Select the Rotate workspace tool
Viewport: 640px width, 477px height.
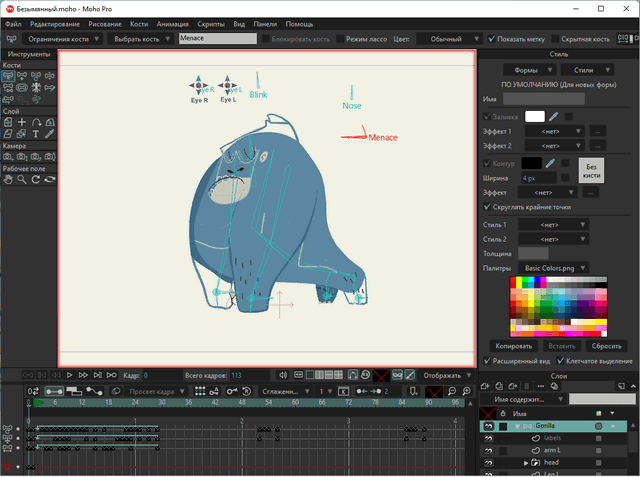click(x=36, y=178)
